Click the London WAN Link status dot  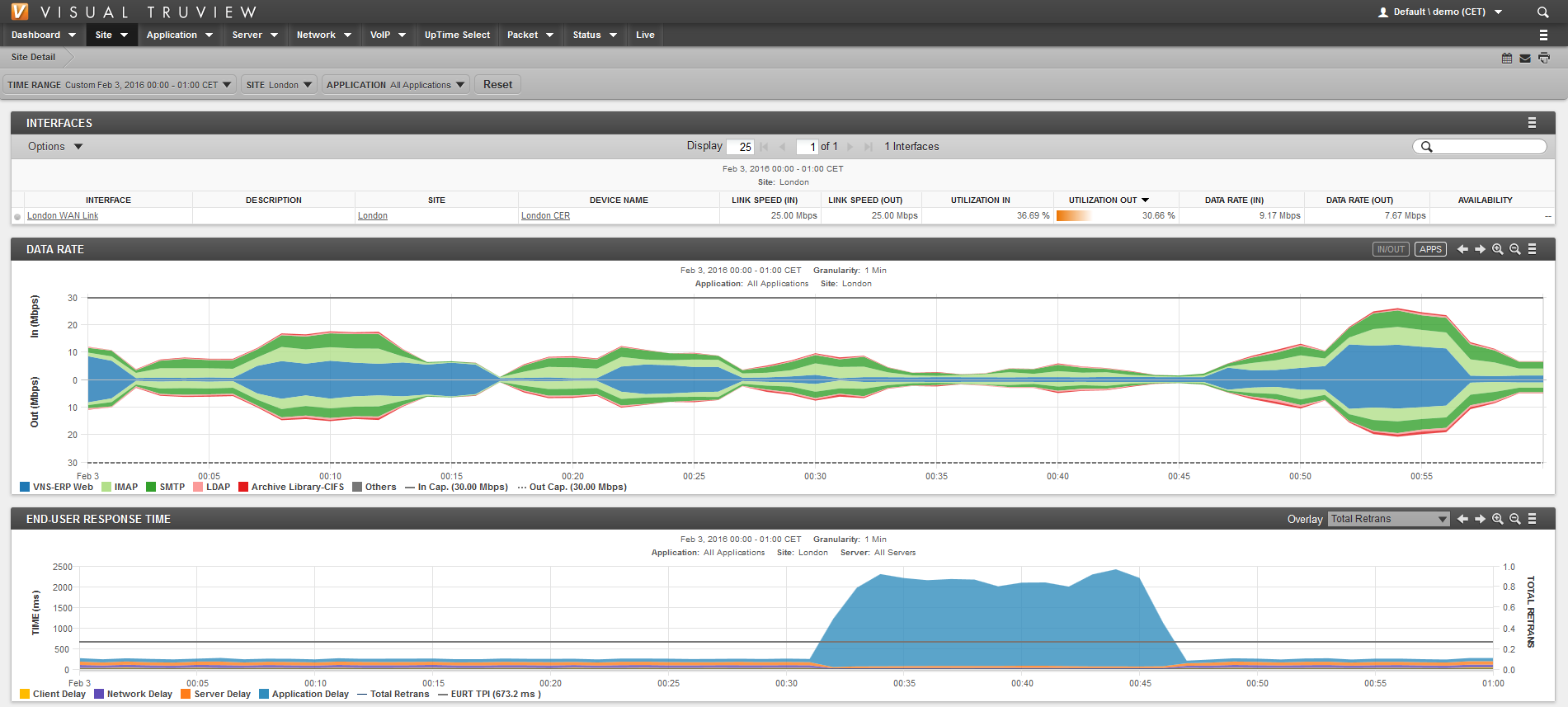coord(17,217)
